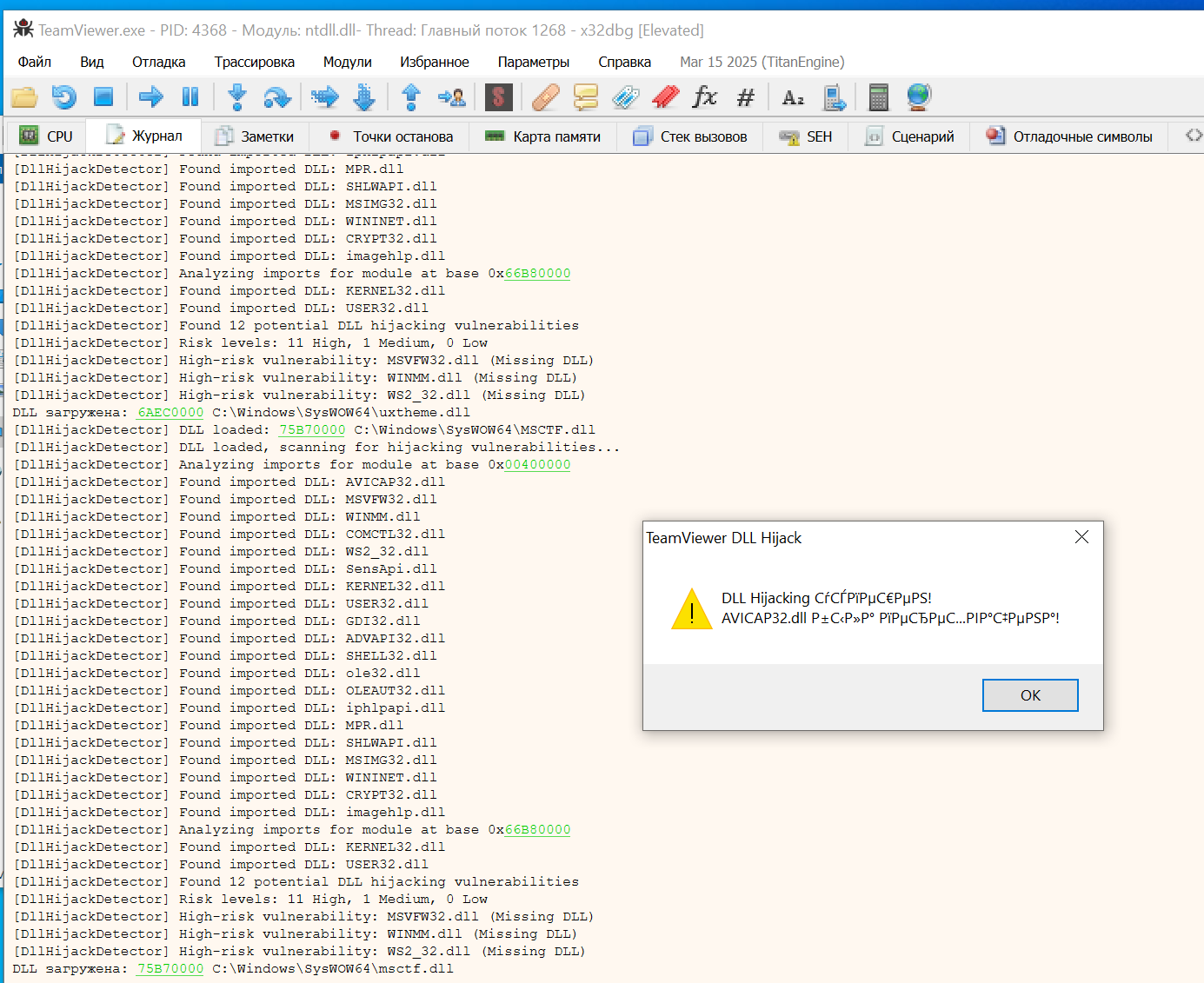Pause execution of the debuggee
This screenshot has width=1204, height=983.
[x=190, y=97]
